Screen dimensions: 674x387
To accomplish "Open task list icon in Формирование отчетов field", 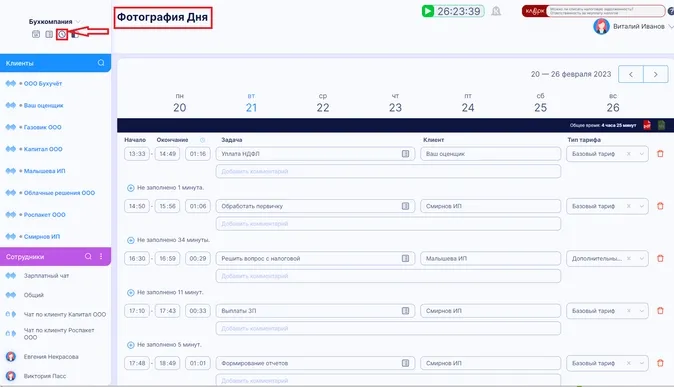I will (x=405, y=363).
